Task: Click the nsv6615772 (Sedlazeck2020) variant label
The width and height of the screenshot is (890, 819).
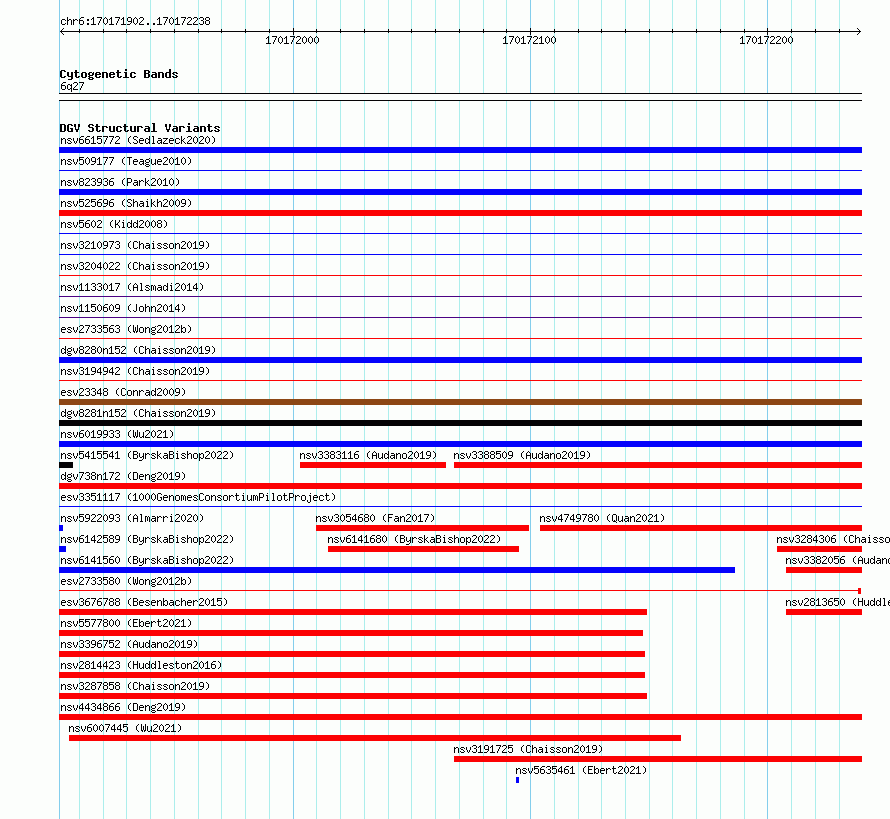Action: pyautogui.click(x=138, y=140)
